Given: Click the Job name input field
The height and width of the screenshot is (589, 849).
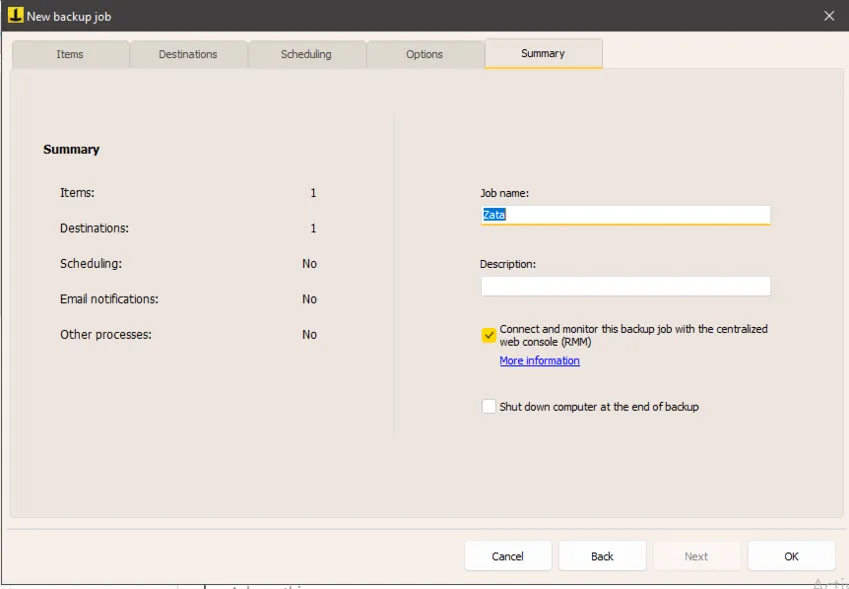Looking at the screenshot, I should pyautogui.click(x=625, y=215).
